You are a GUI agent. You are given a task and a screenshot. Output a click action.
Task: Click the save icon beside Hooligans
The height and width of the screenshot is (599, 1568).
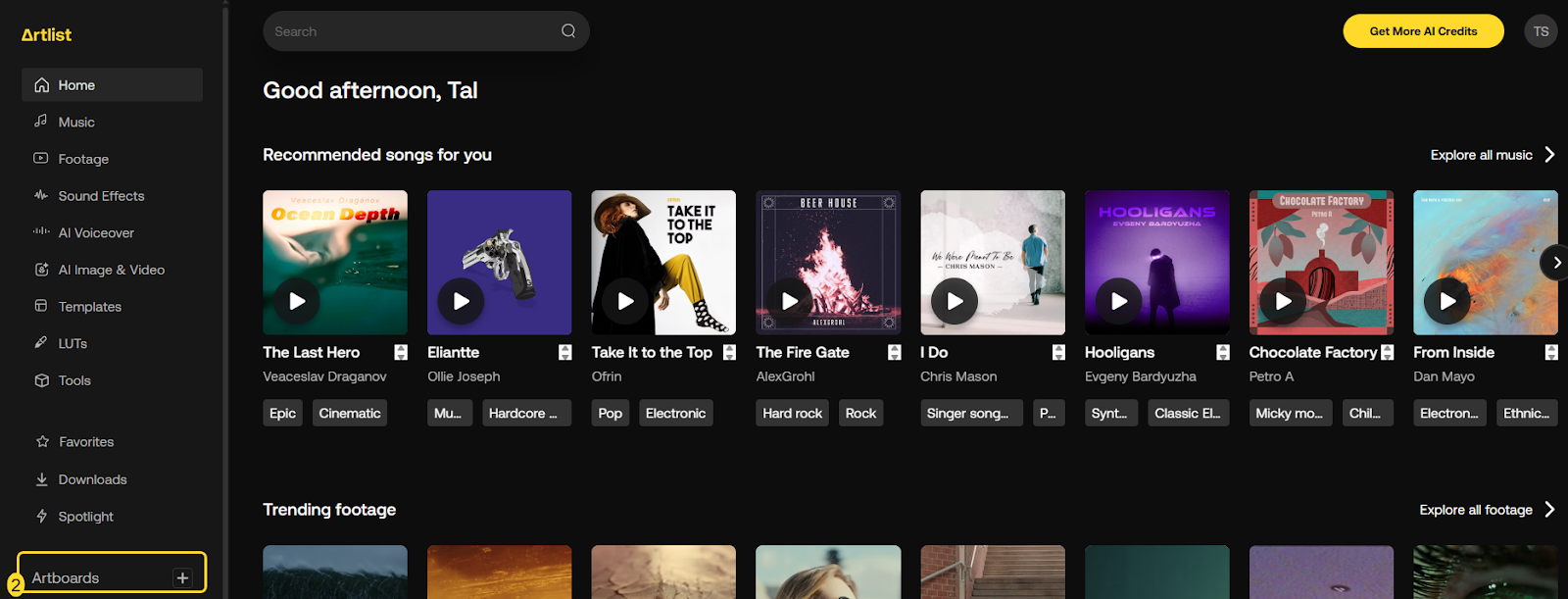(1222, 353)
